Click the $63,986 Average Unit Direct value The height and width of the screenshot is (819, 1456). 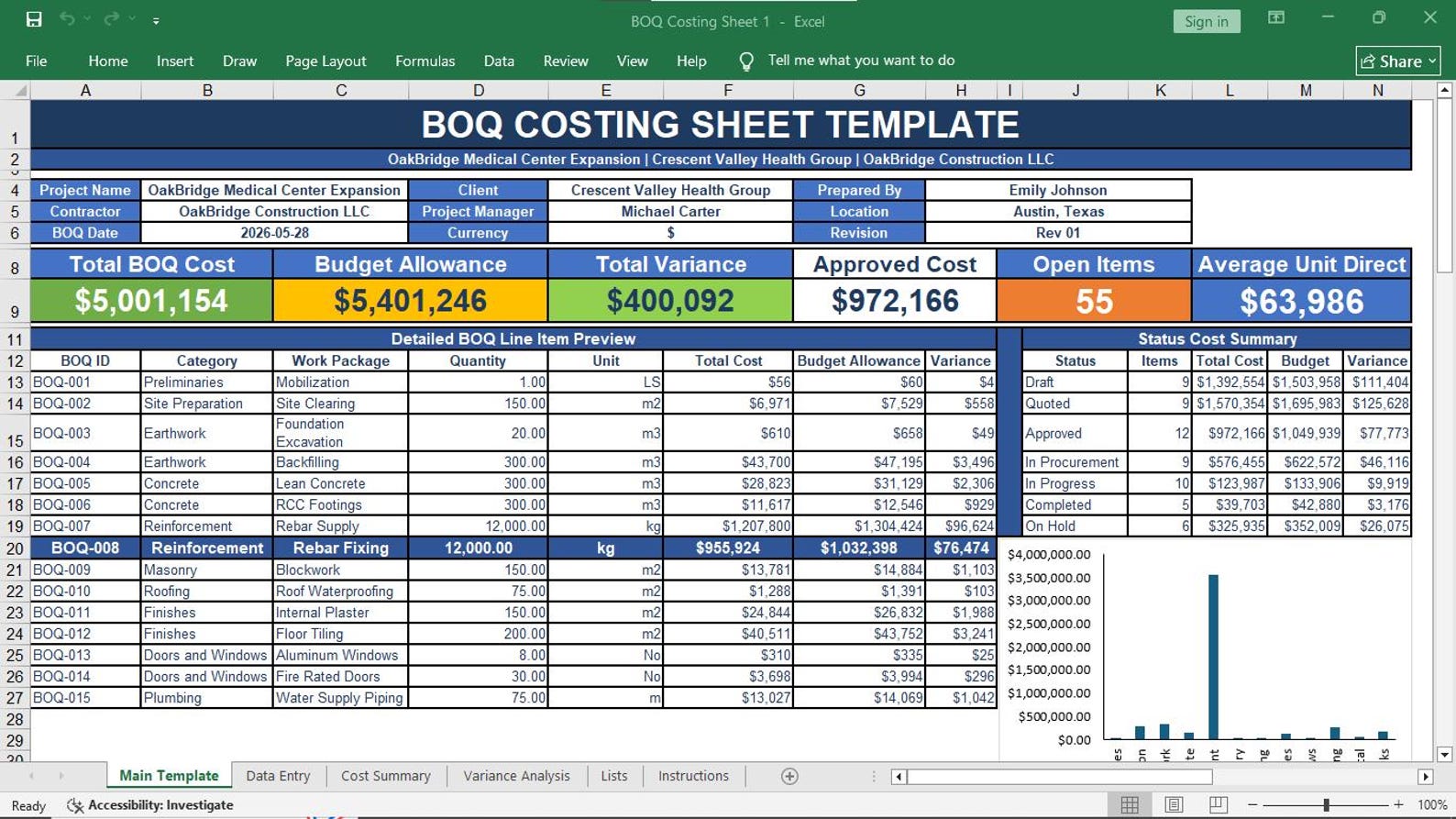tap(1302, 301)
